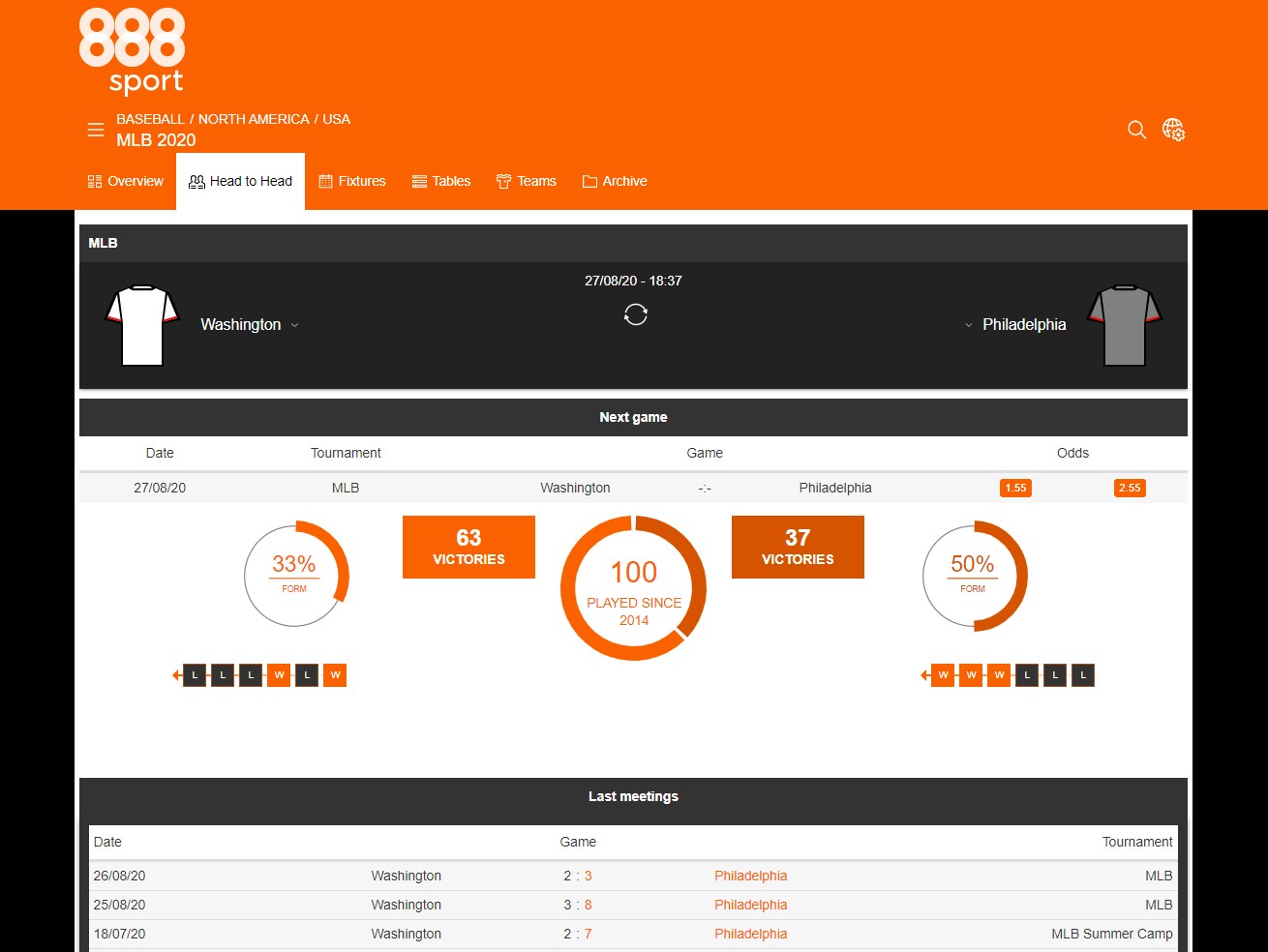This screenshot has height=952, width=1268.
Task: Click the Last meetings section header
Action: tap(633, 796)
